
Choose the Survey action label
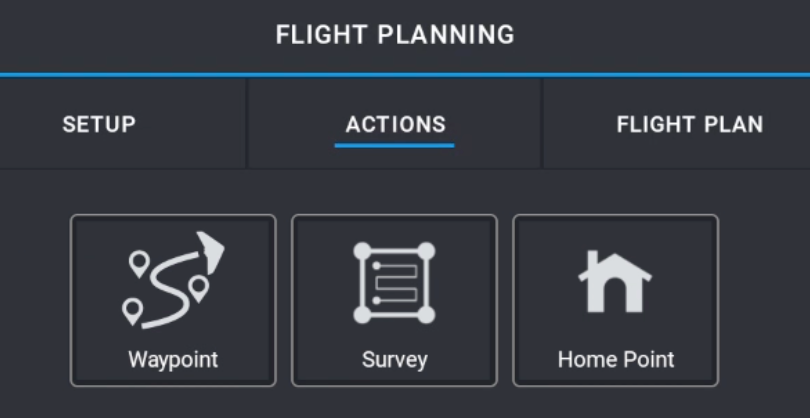tap(395, 360)
